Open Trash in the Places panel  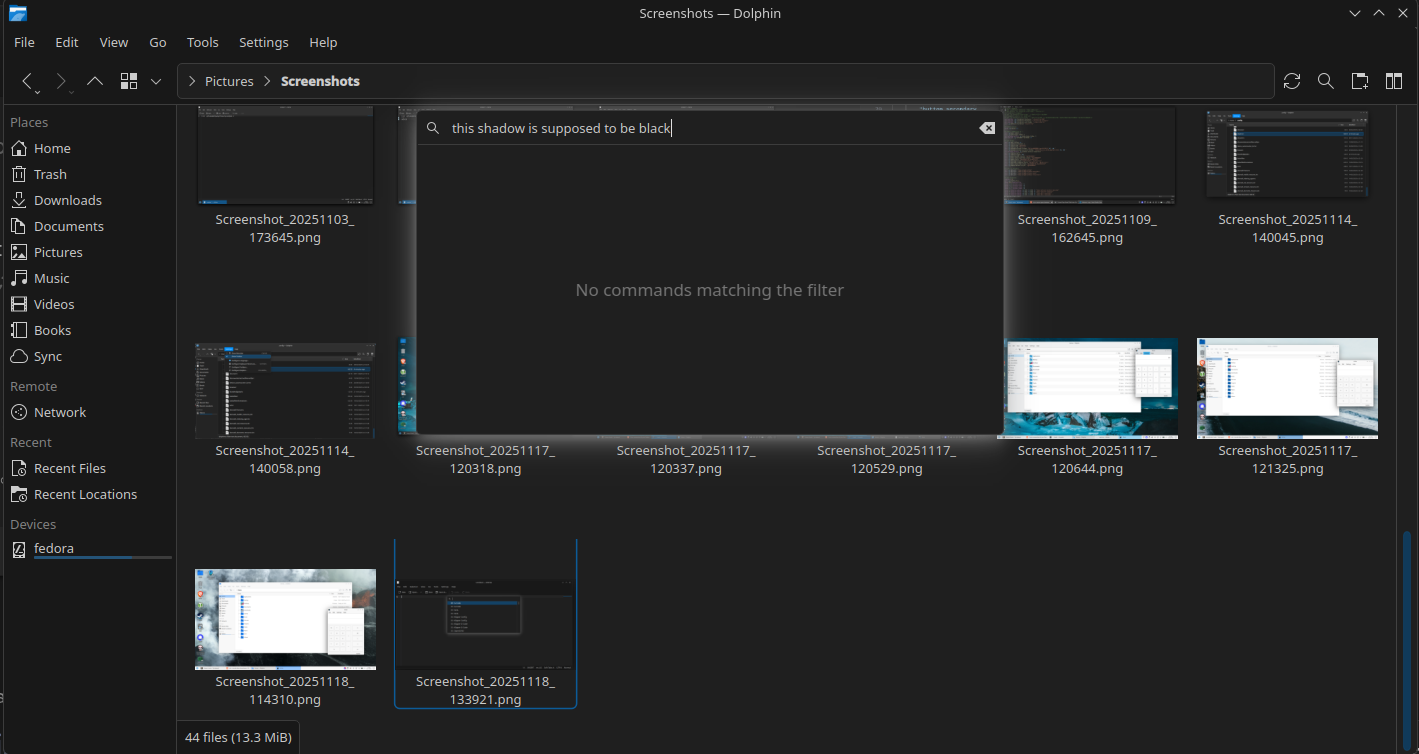pos(50,174)
